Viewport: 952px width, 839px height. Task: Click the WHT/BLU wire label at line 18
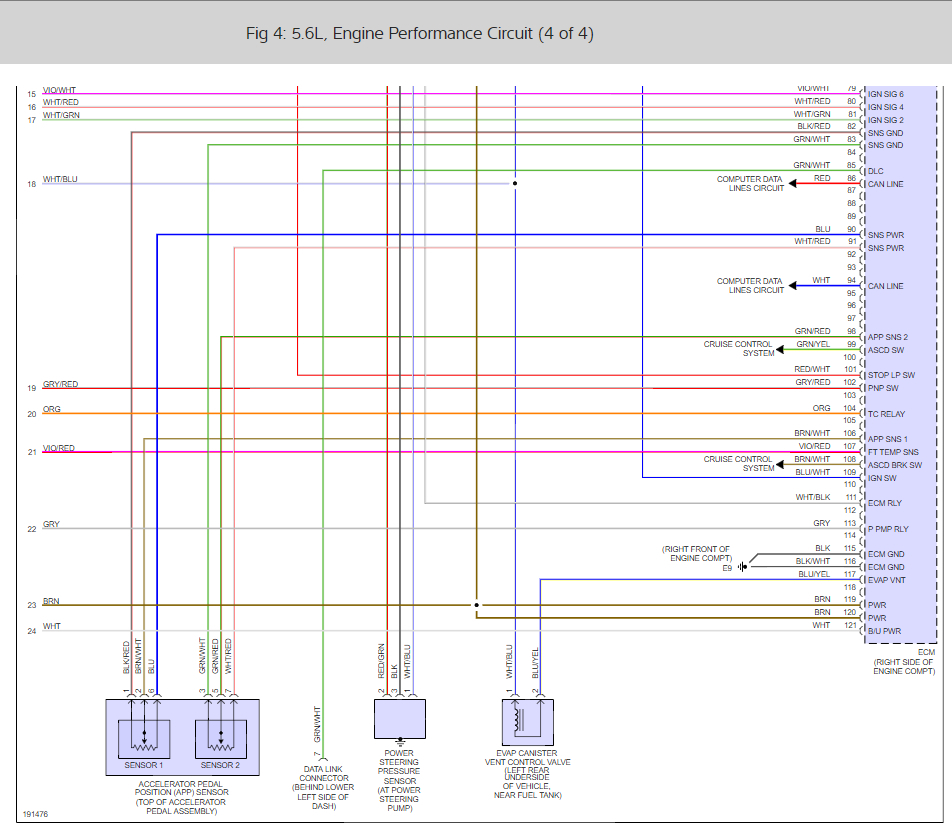(x=60, y=179)
